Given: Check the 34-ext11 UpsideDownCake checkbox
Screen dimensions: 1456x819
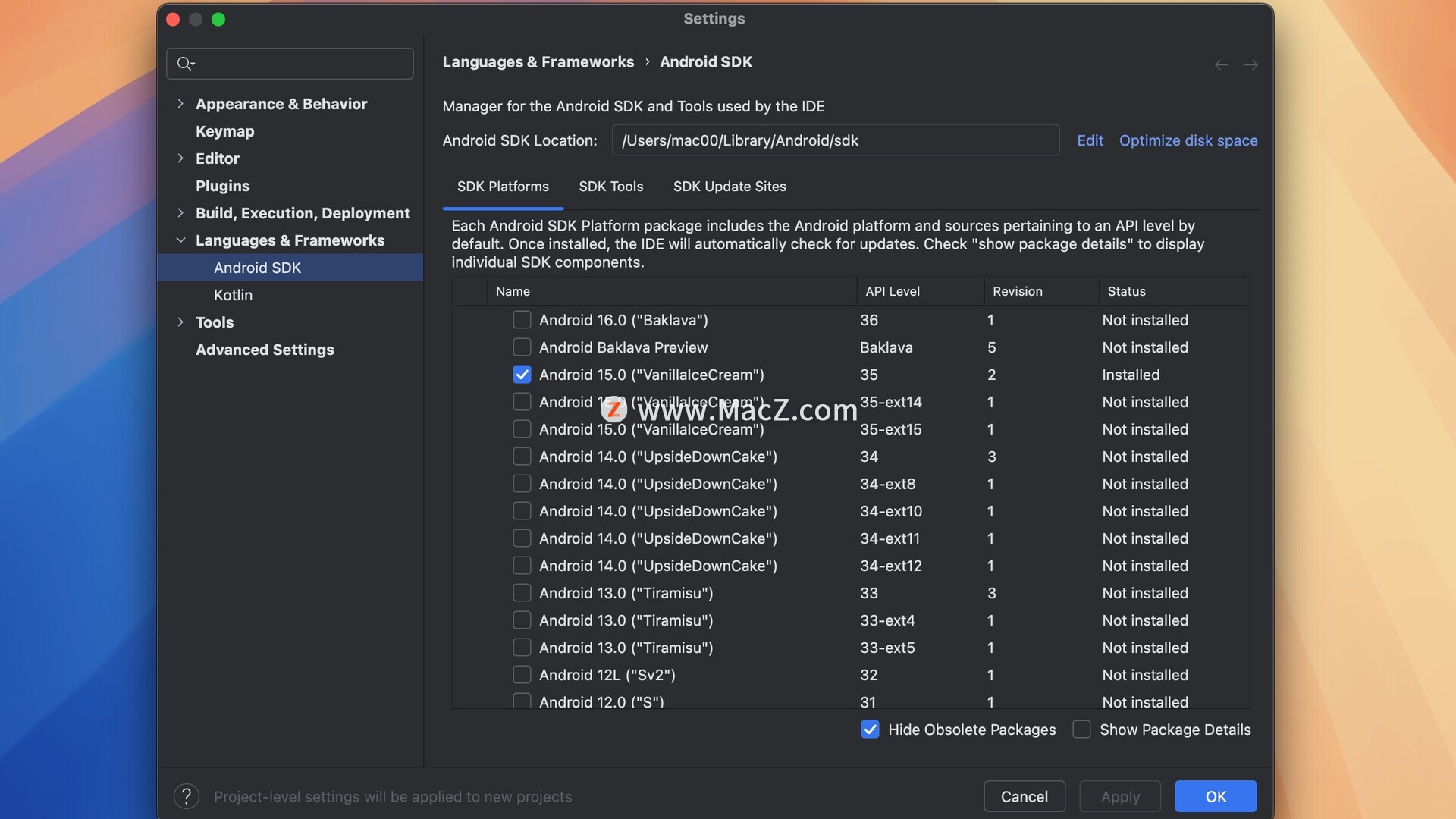Looking at the screenshot, I should (522, 538).
